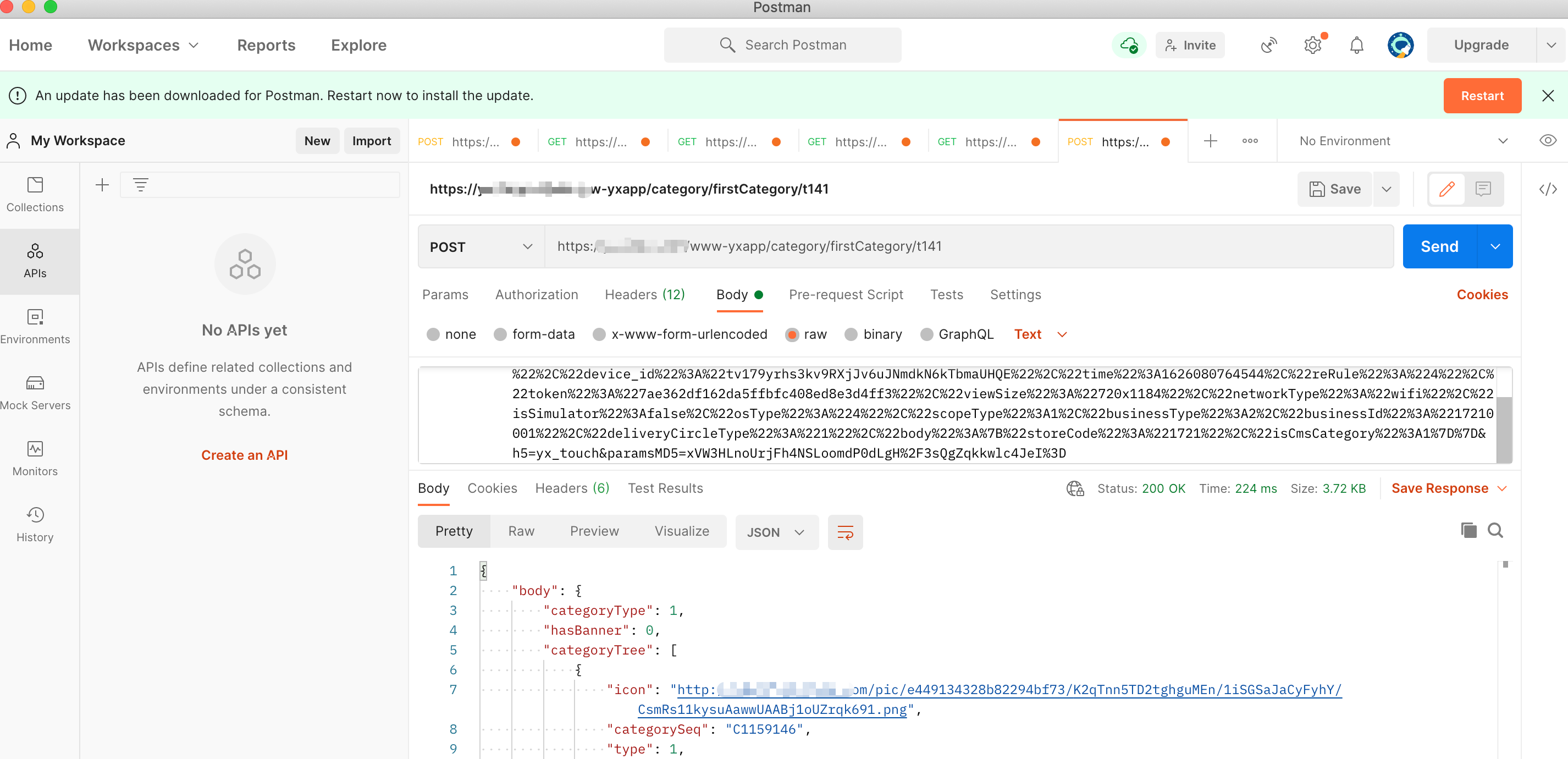Open the code snippet panel icon
Viewport: 1568px width, 759px height.
tap(1547, 189)
